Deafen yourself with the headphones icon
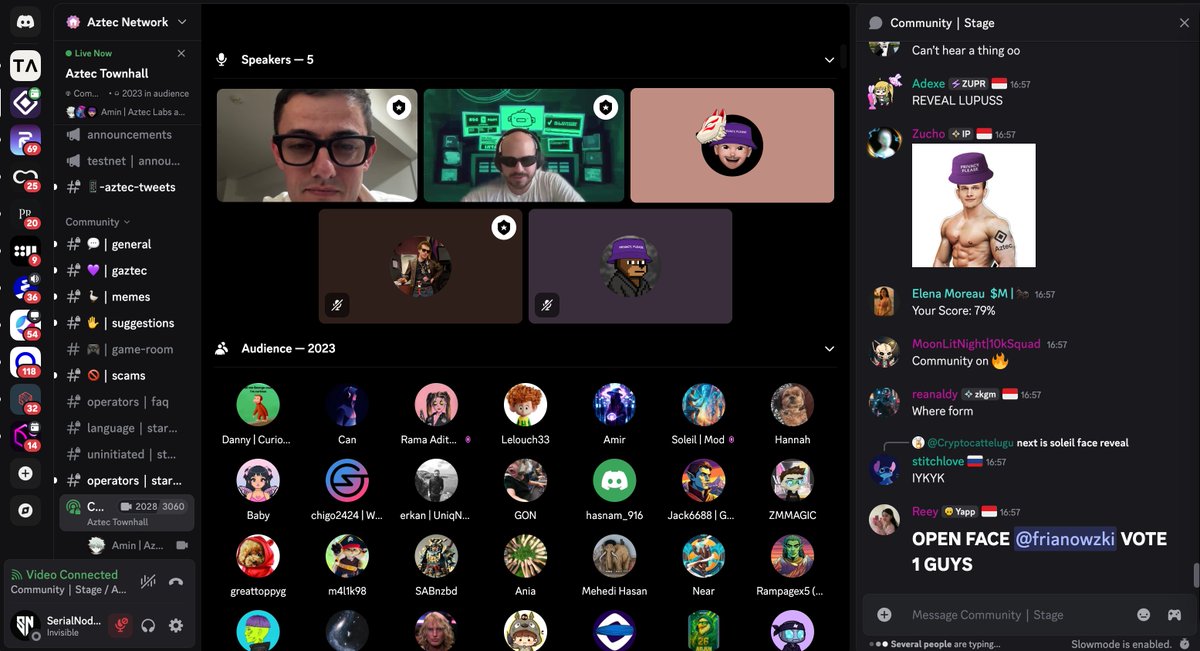Screen dimensions: 1200x651 pos(148,625)
